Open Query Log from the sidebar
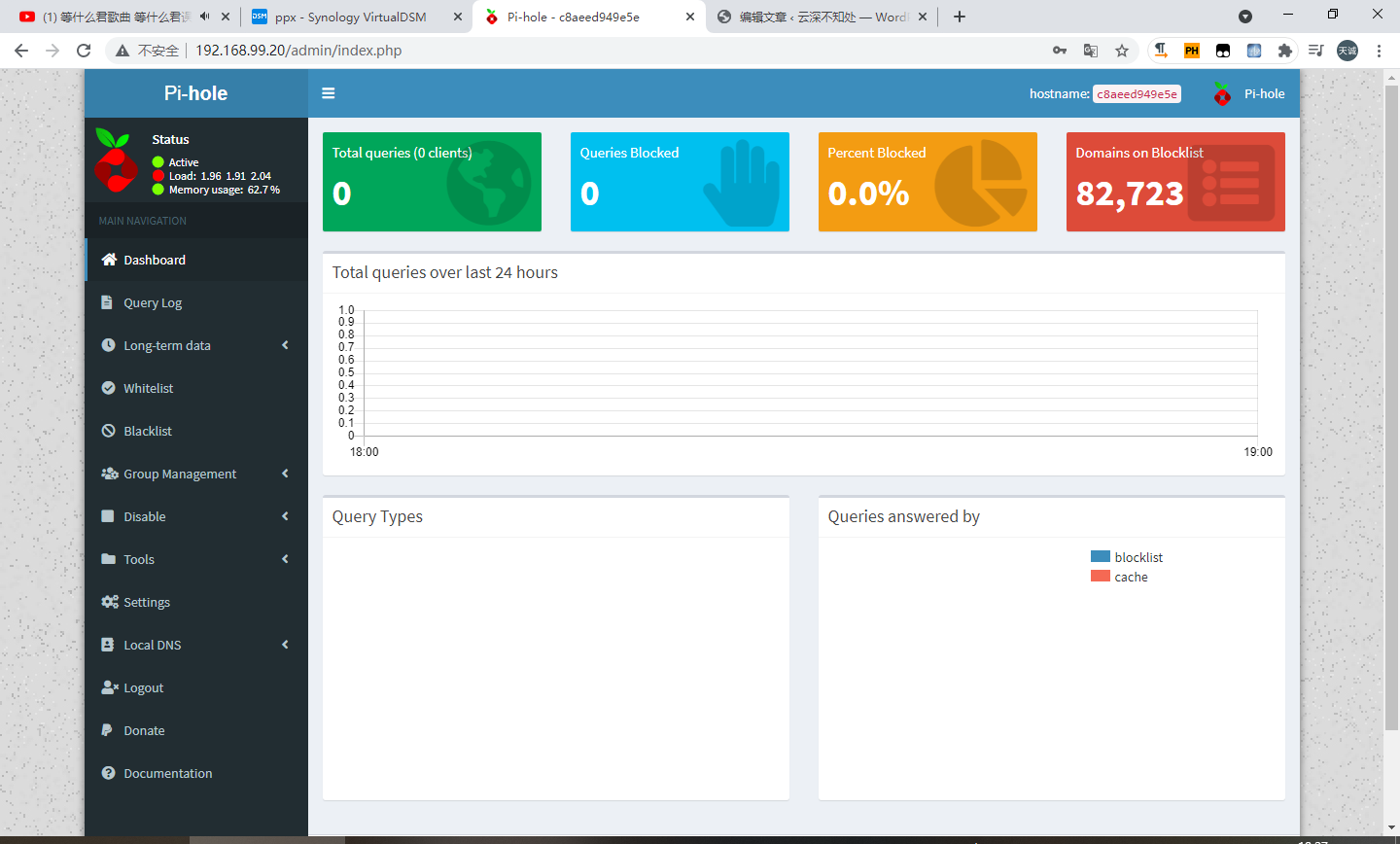Viewport: 1400px width, 844px height. tap(153, 302)
